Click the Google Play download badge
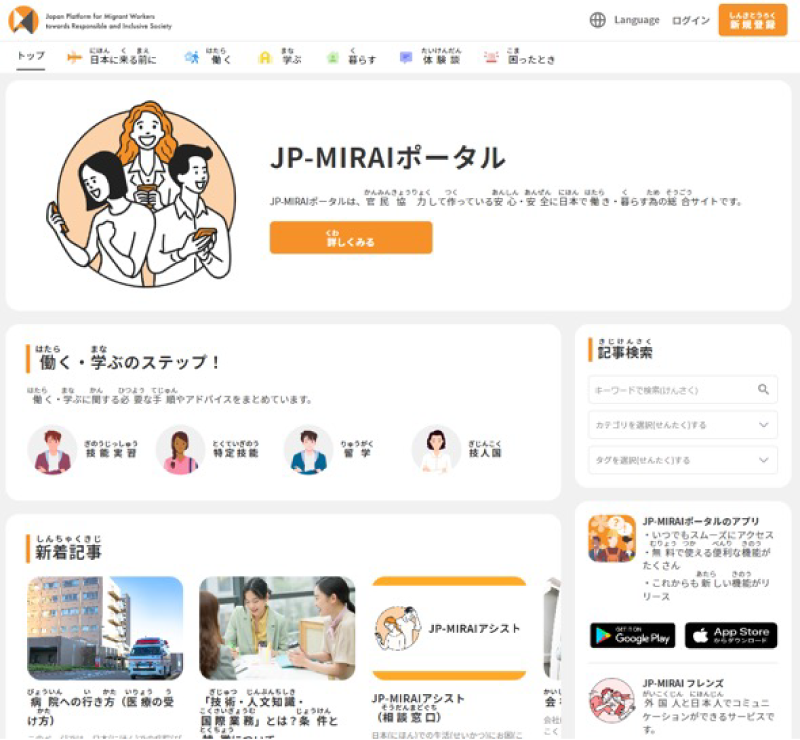This screenshot has width=800, height=740. coord(633,635)
